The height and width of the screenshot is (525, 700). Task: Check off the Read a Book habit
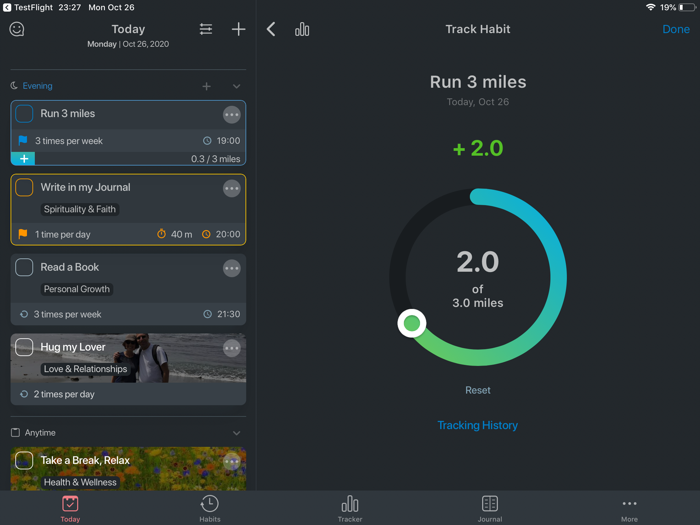pyautogui.click(x=24, y=267)
